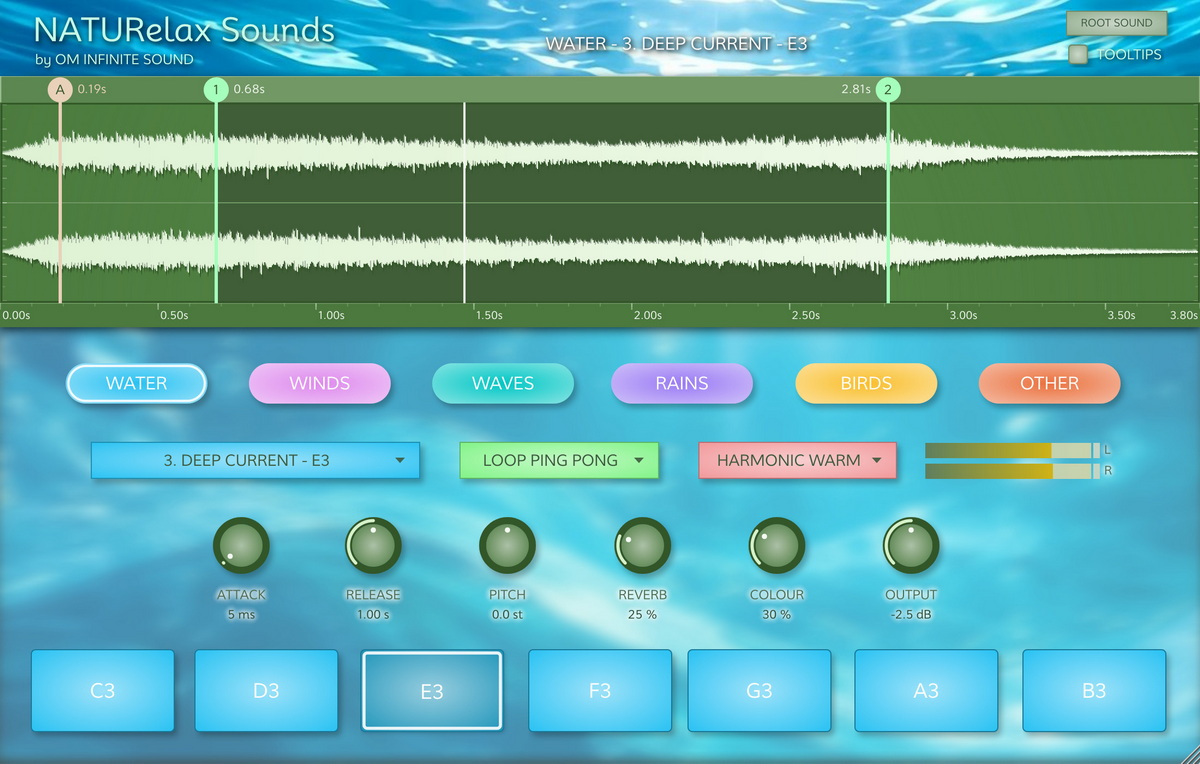This screenshot has height=764, width=1200.
Task: Click the RELEASE knob
Action: click(x=373, y=546)
